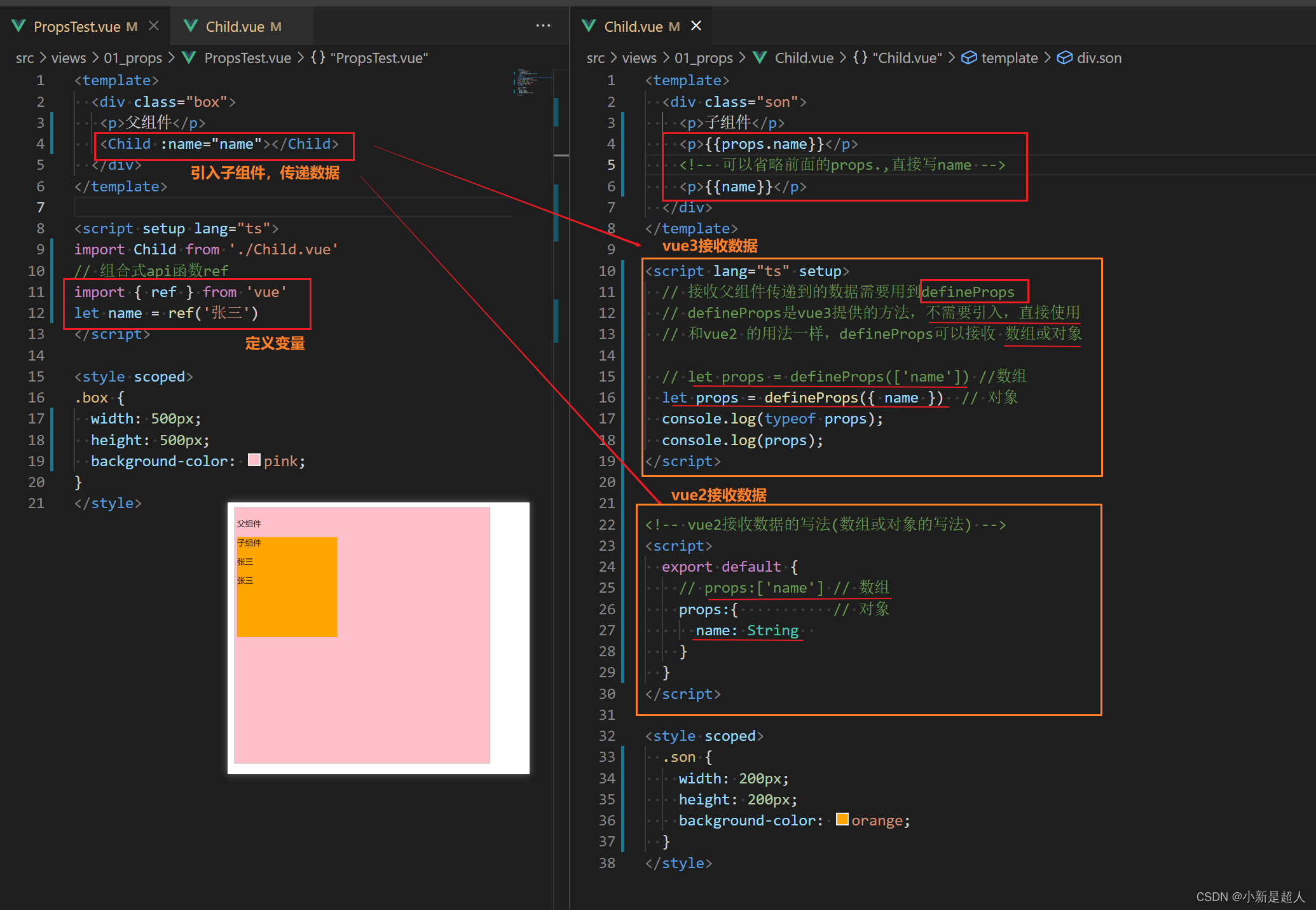Click 'console.log(typeof props);' line
This screenshot has width=1316, height=910.
[x=772, y=418]
